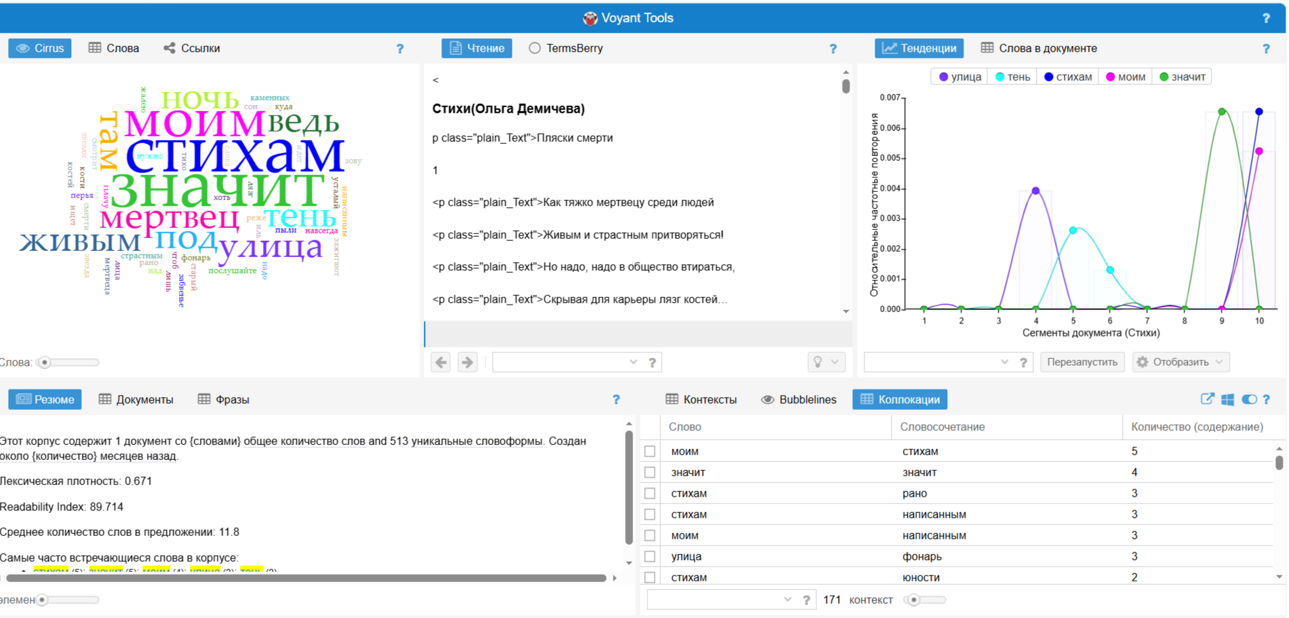Screen dimensions: 1289x618
Task: Click the word стихам in the Cirrus cloud
Action: click(236, 154)
